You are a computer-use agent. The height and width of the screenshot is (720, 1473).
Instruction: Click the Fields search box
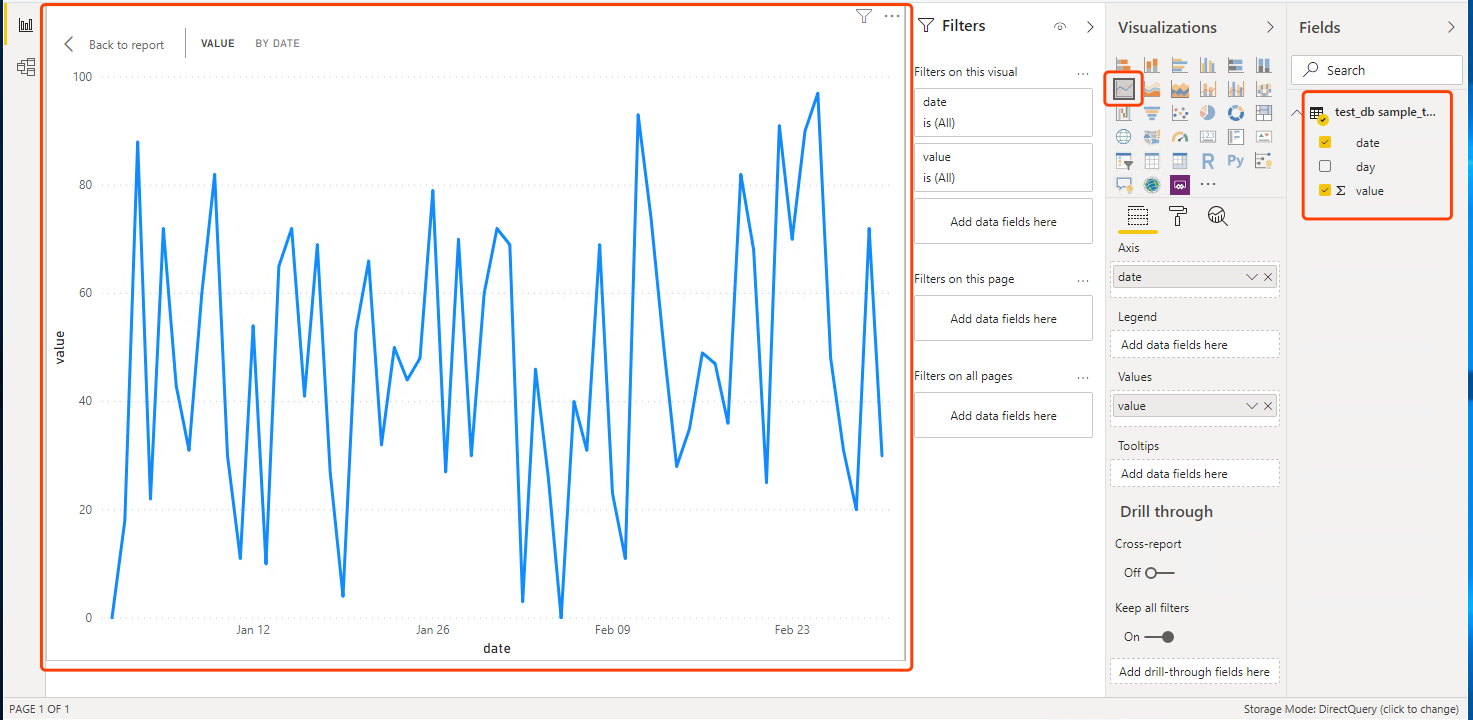tap(1377, 70)
